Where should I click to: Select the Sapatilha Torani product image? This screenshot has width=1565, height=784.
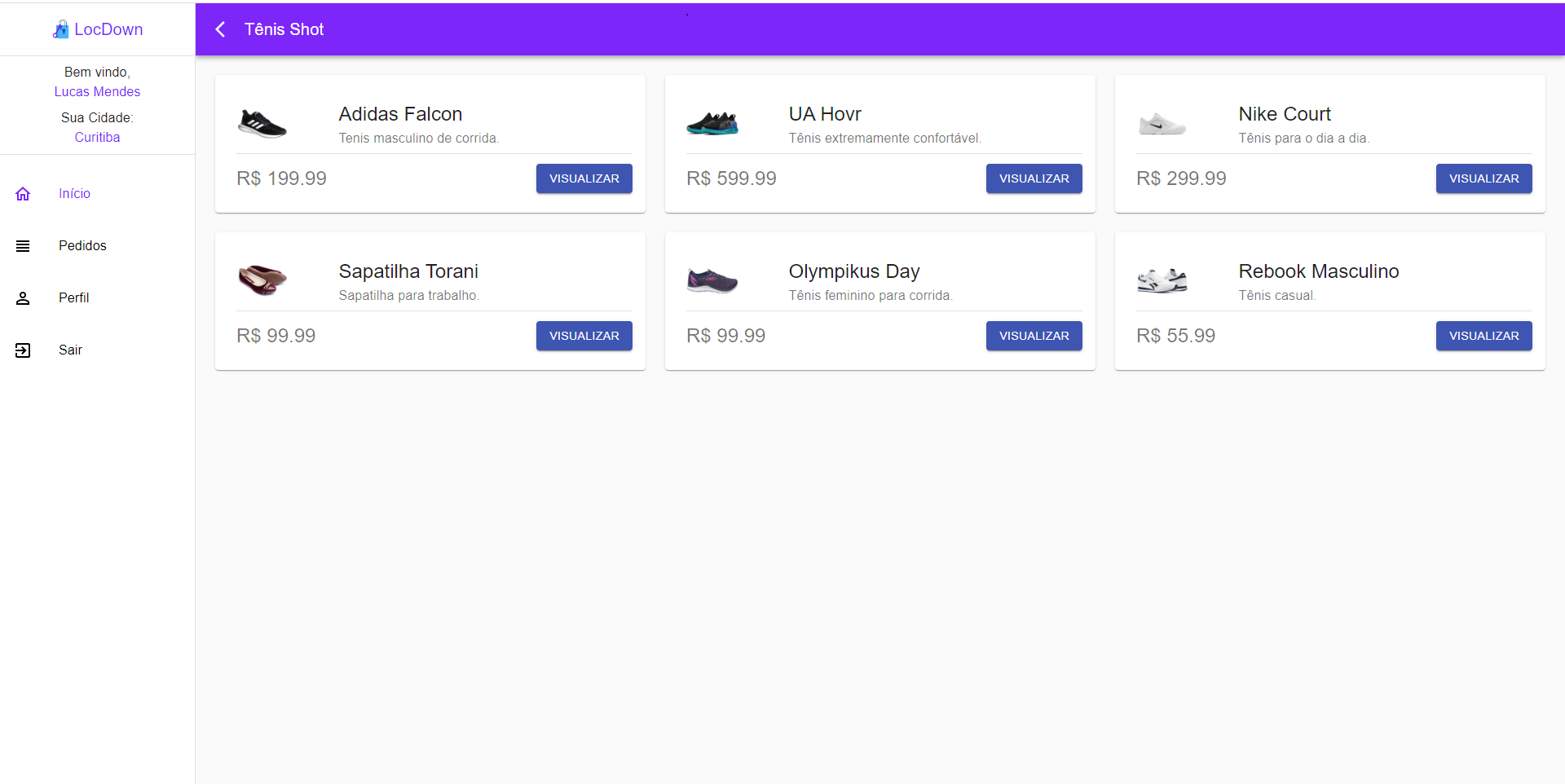point(262,280)
